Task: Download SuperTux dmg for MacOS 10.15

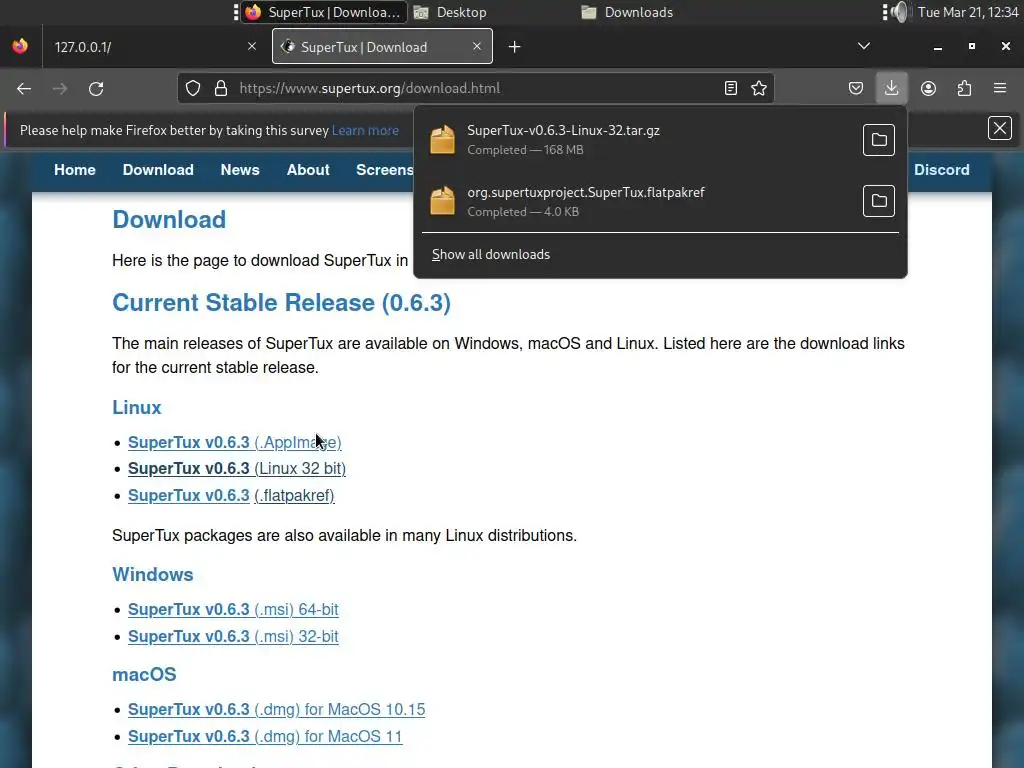Action: pos(276,709)
